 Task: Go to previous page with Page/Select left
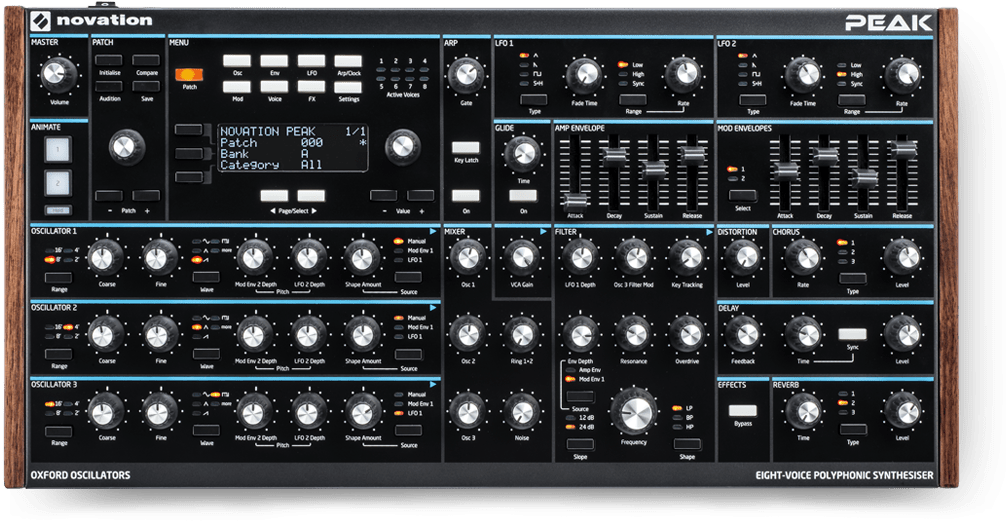274,196
